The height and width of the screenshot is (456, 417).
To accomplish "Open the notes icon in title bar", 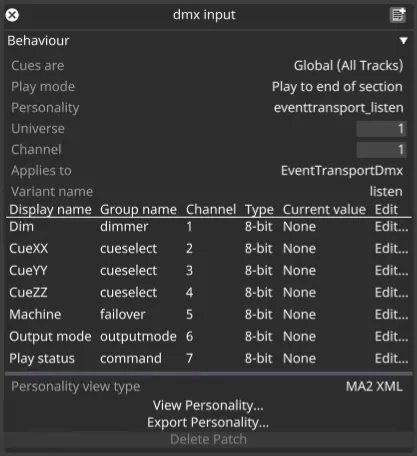I will (x=398, y=15).
